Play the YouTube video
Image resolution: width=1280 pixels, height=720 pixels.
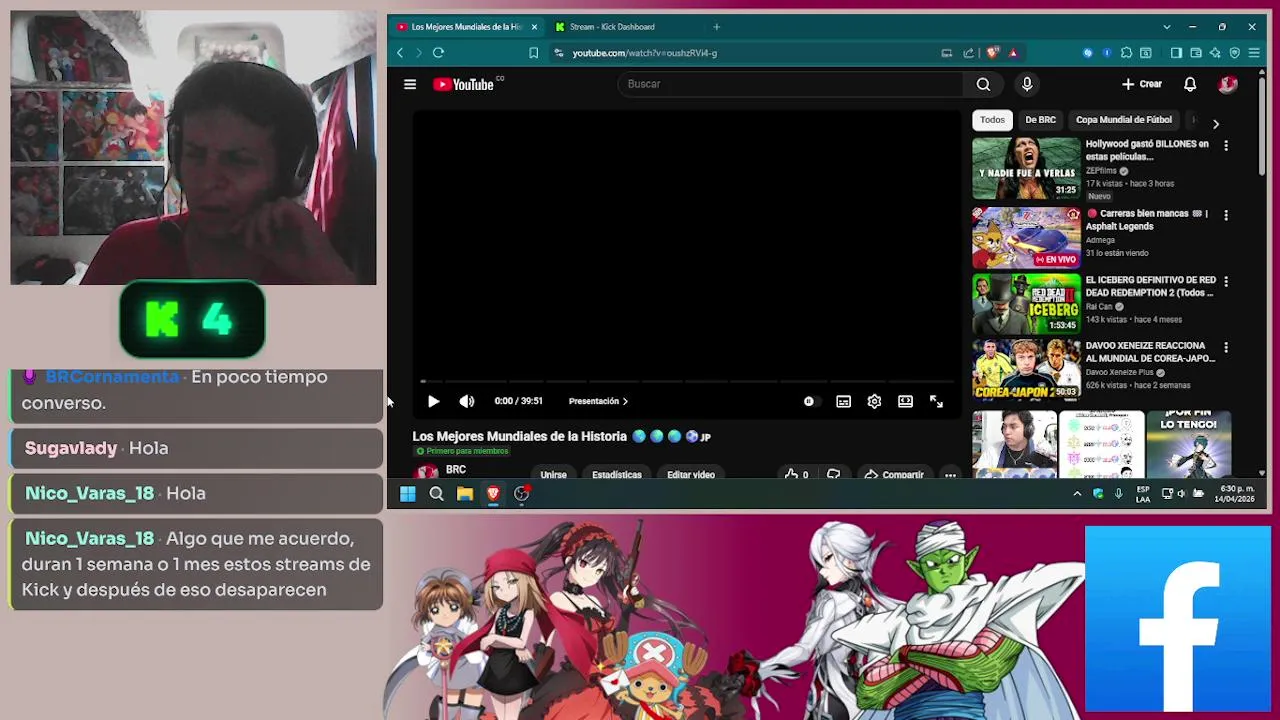pos(433,401)
